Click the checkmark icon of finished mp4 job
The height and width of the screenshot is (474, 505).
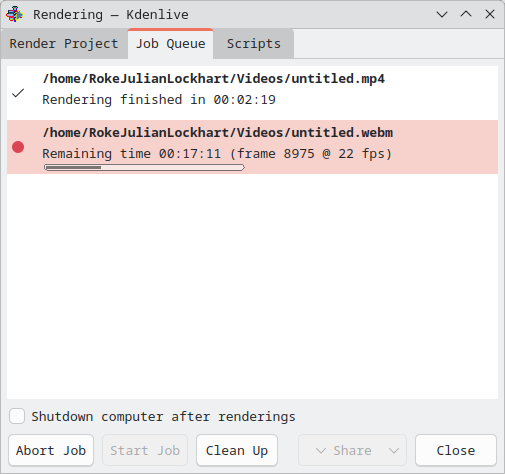[18, 93]
